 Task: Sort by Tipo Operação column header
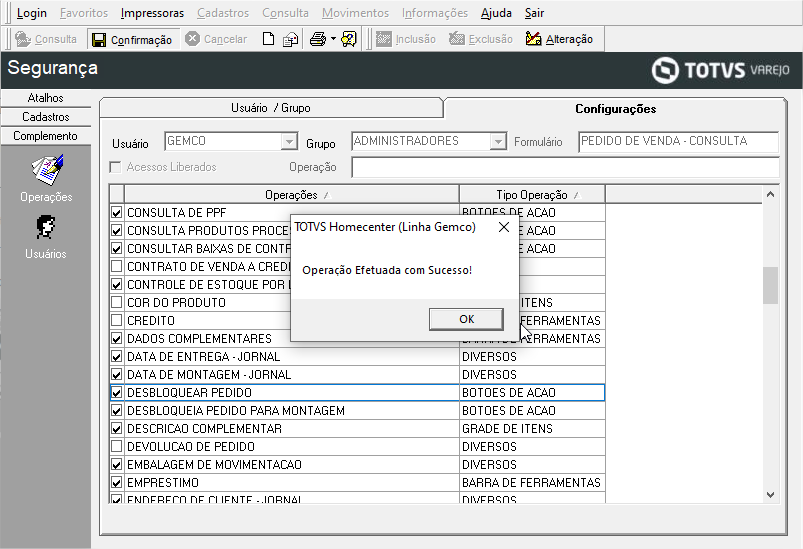(x=532, y=195)
